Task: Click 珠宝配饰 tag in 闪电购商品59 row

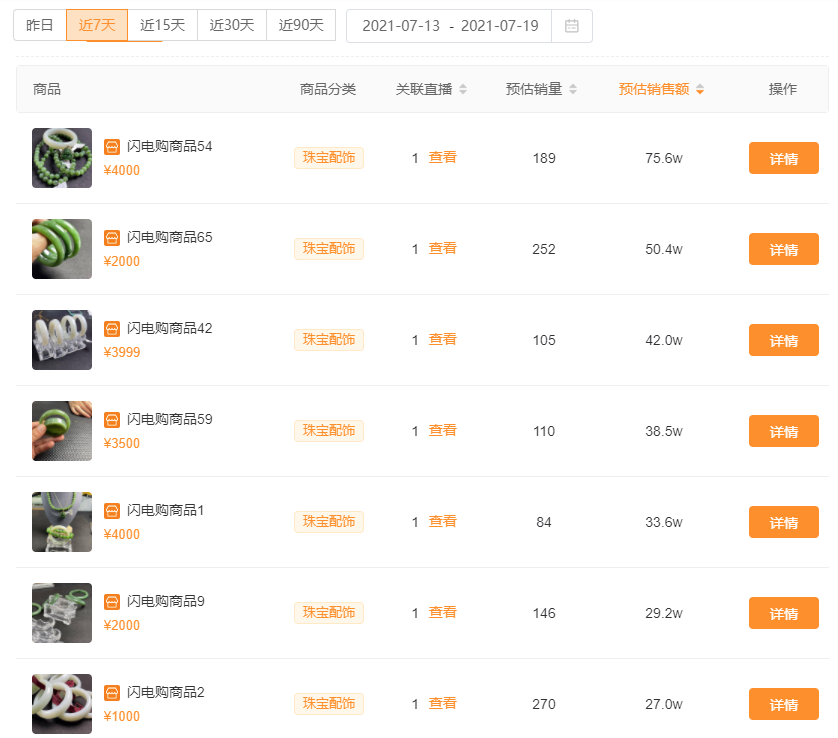Action: [329, 431]
